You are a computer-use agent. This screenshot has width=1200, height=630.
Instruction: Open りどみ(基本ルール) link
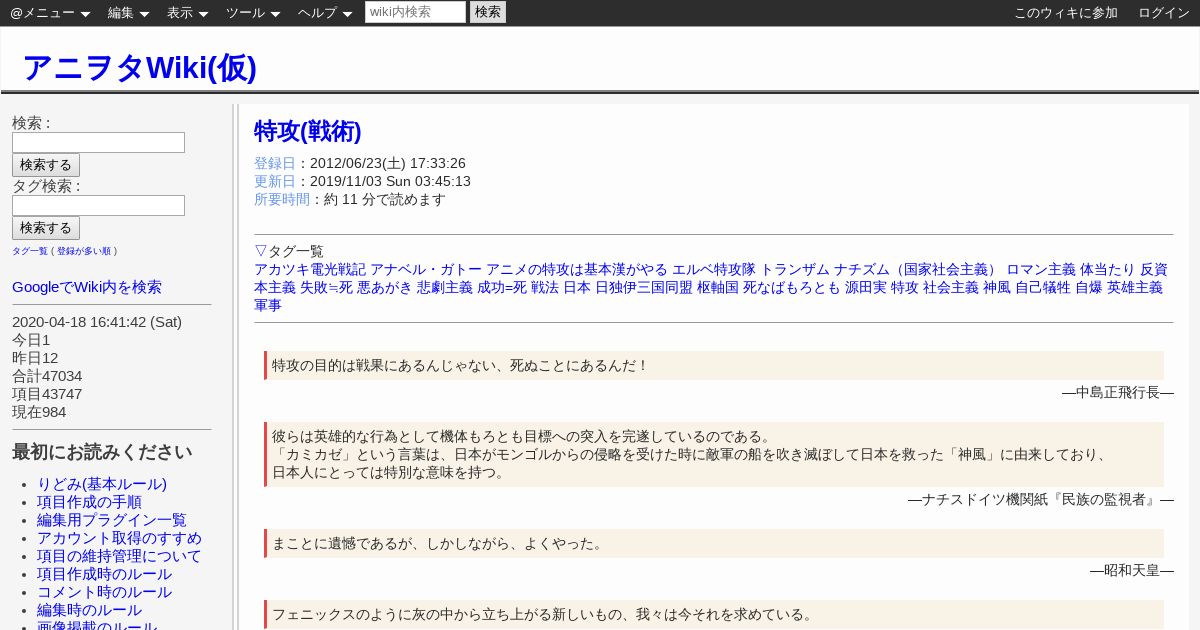pos(102,484)
